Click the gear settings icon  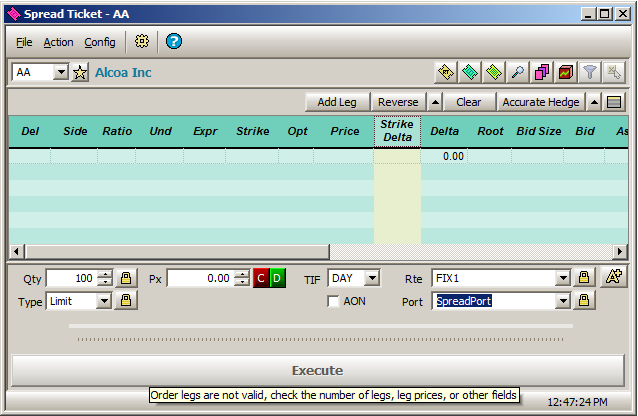click(x=142, y=42)
